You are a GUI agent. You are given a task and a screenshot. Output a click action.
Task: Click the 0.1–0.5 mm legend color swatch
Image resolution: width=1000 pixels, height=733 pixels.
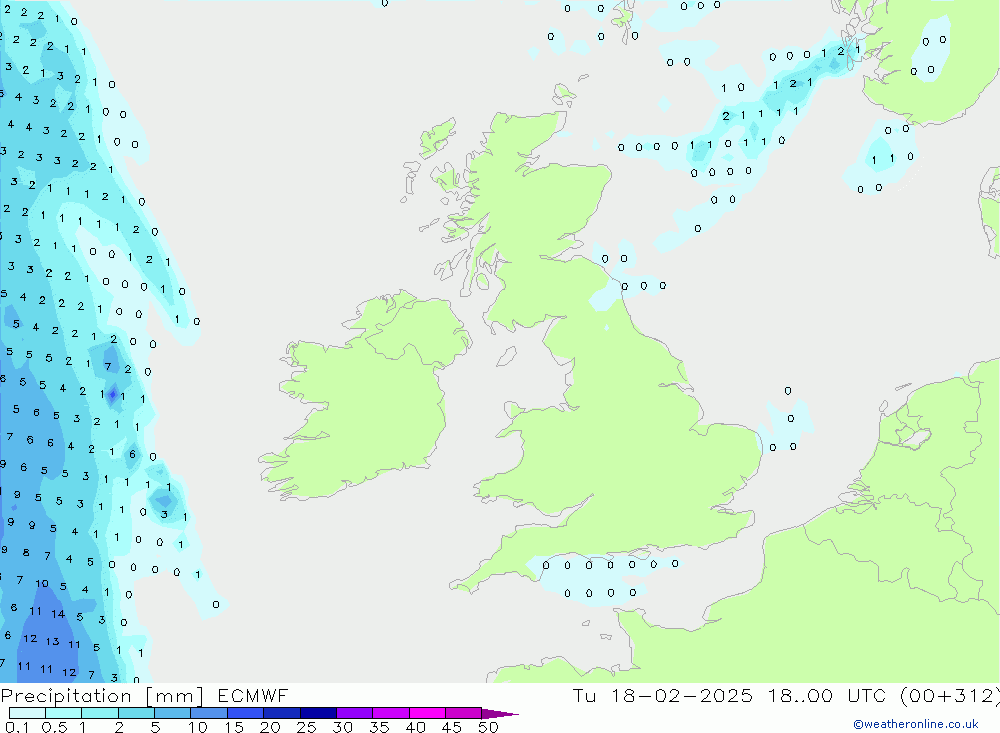[27, 713]
